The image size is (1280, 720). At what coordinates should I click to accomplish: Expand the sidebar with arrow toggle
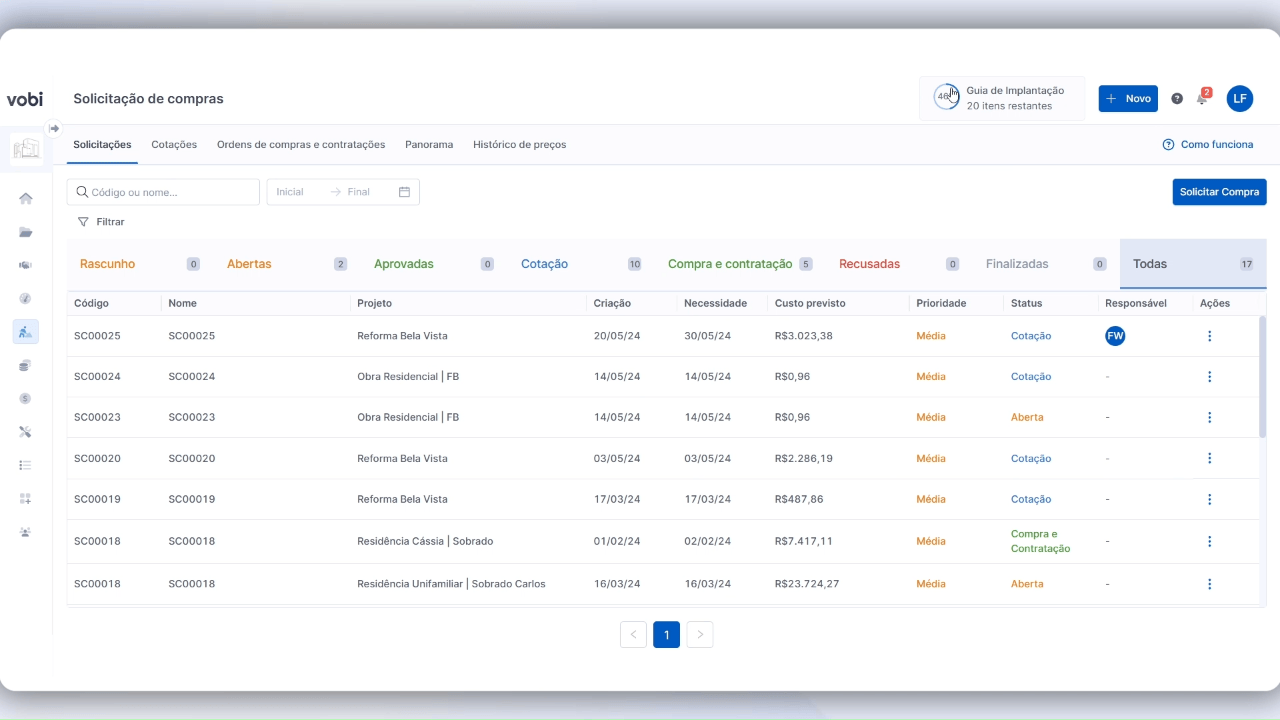pos(54,128)
